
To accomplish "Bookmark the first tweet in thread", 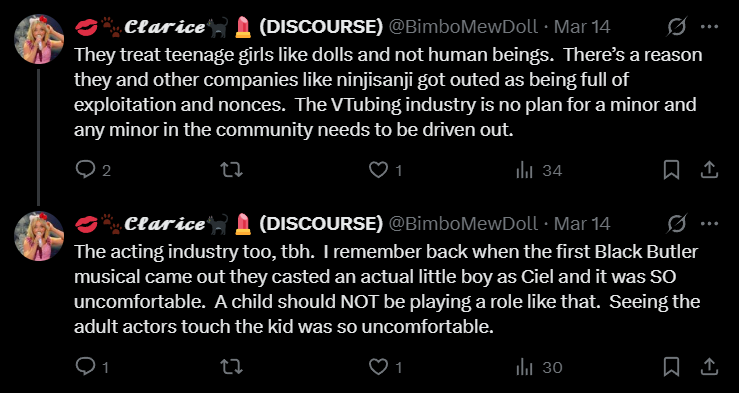I will (671, 170).
